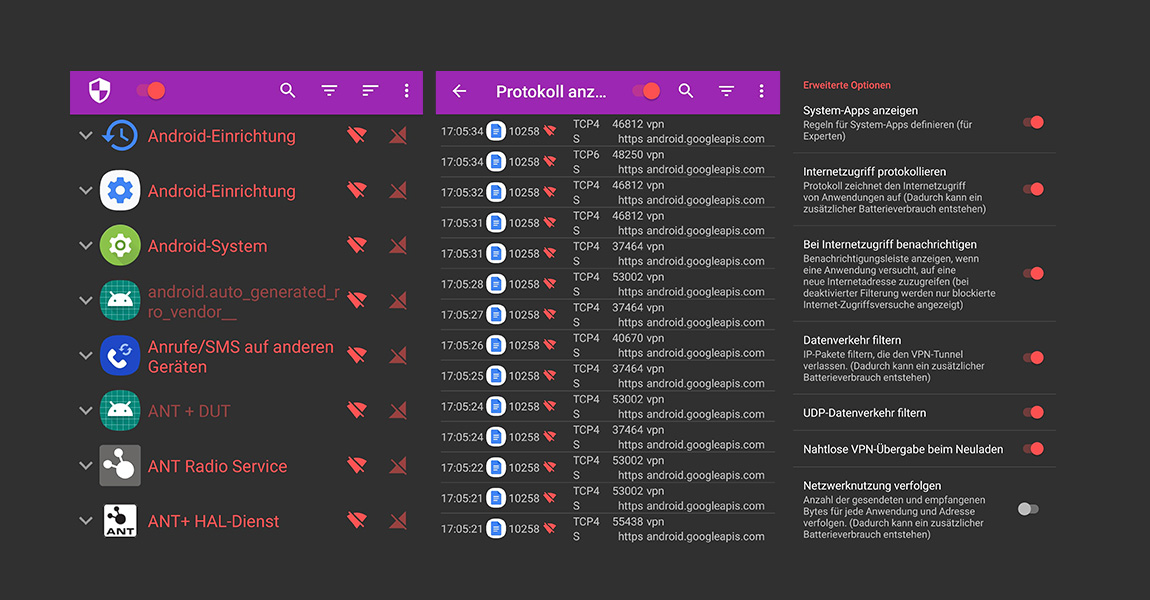Open search in the app list toolbar
The image size is (1150, 600).
point(288,90)
